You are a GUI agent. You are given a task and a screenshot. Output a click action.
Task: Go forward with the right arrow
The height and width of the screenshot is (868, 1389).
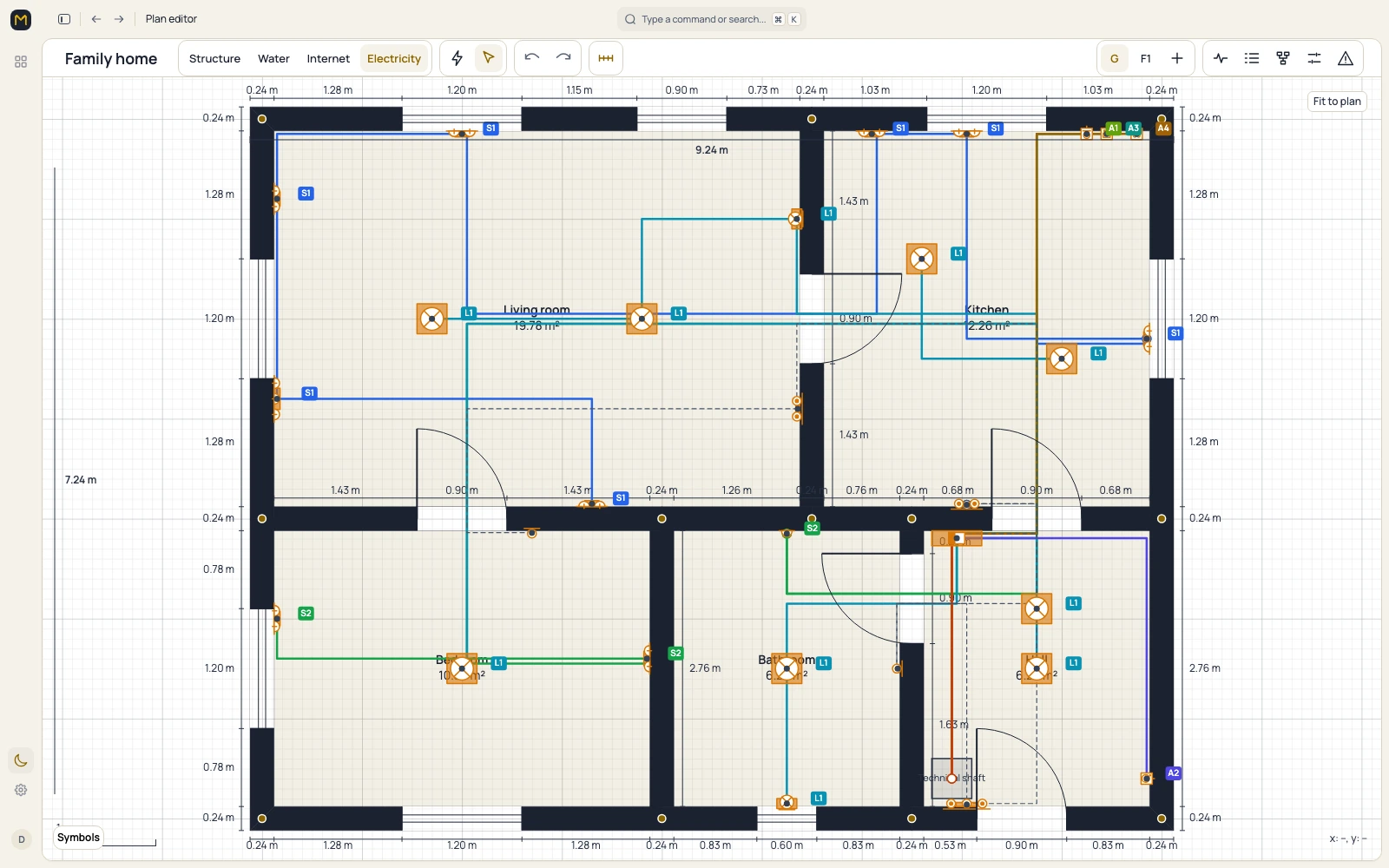pyautogui.click(x=119, y=19)
